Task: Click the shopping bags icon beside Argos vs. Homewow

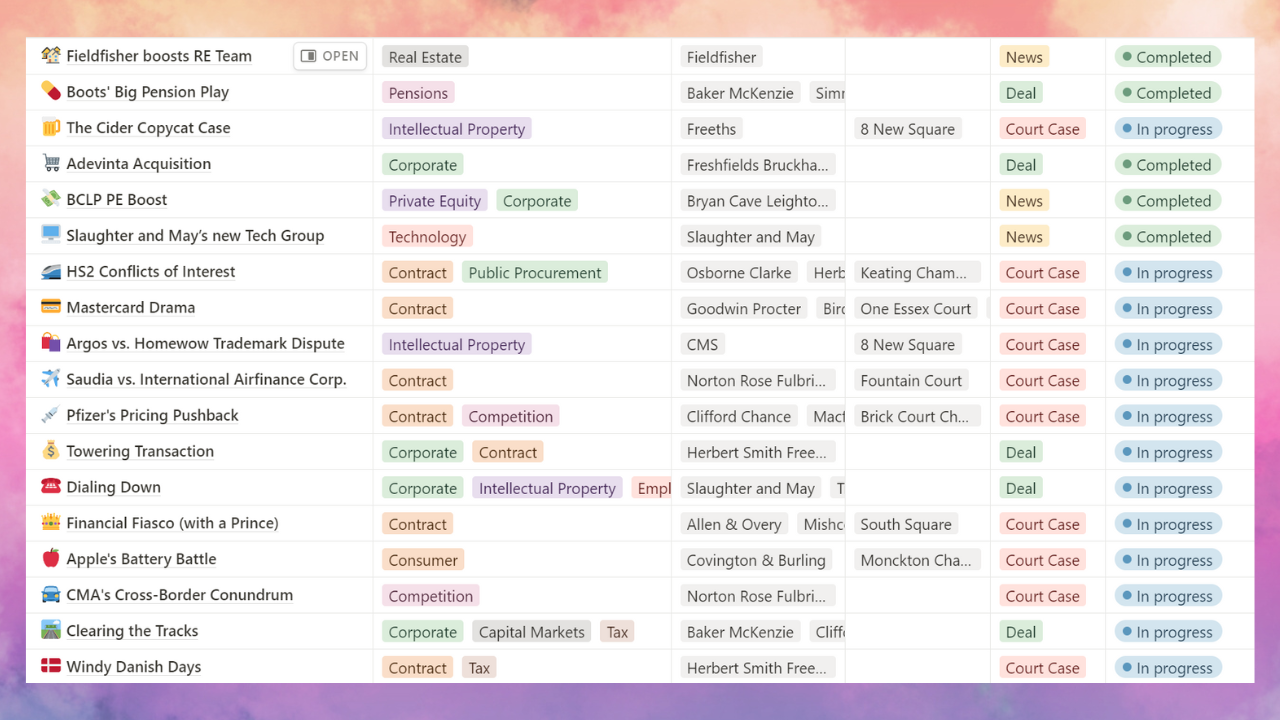Action: (x=51, y=344)
